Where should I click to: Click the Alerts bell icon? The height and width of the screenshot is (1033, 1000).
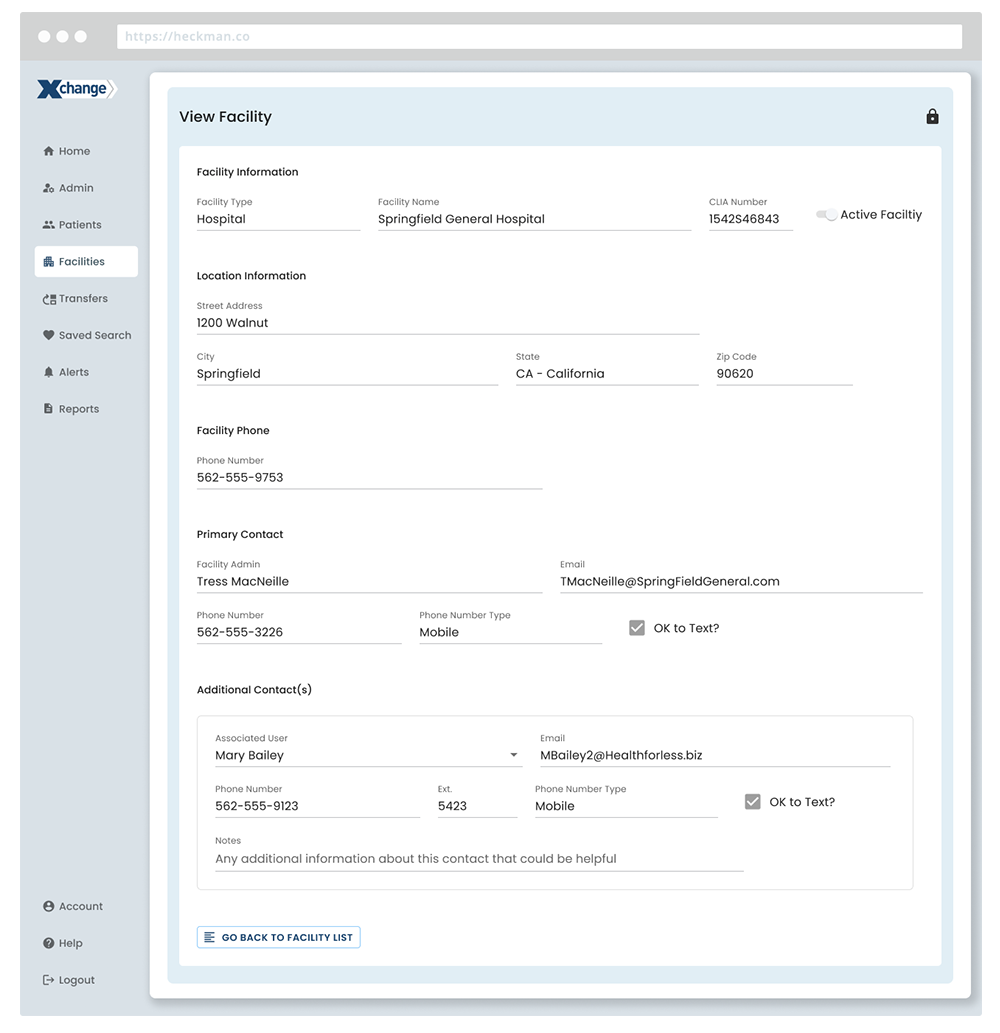[x=48, y=372]
